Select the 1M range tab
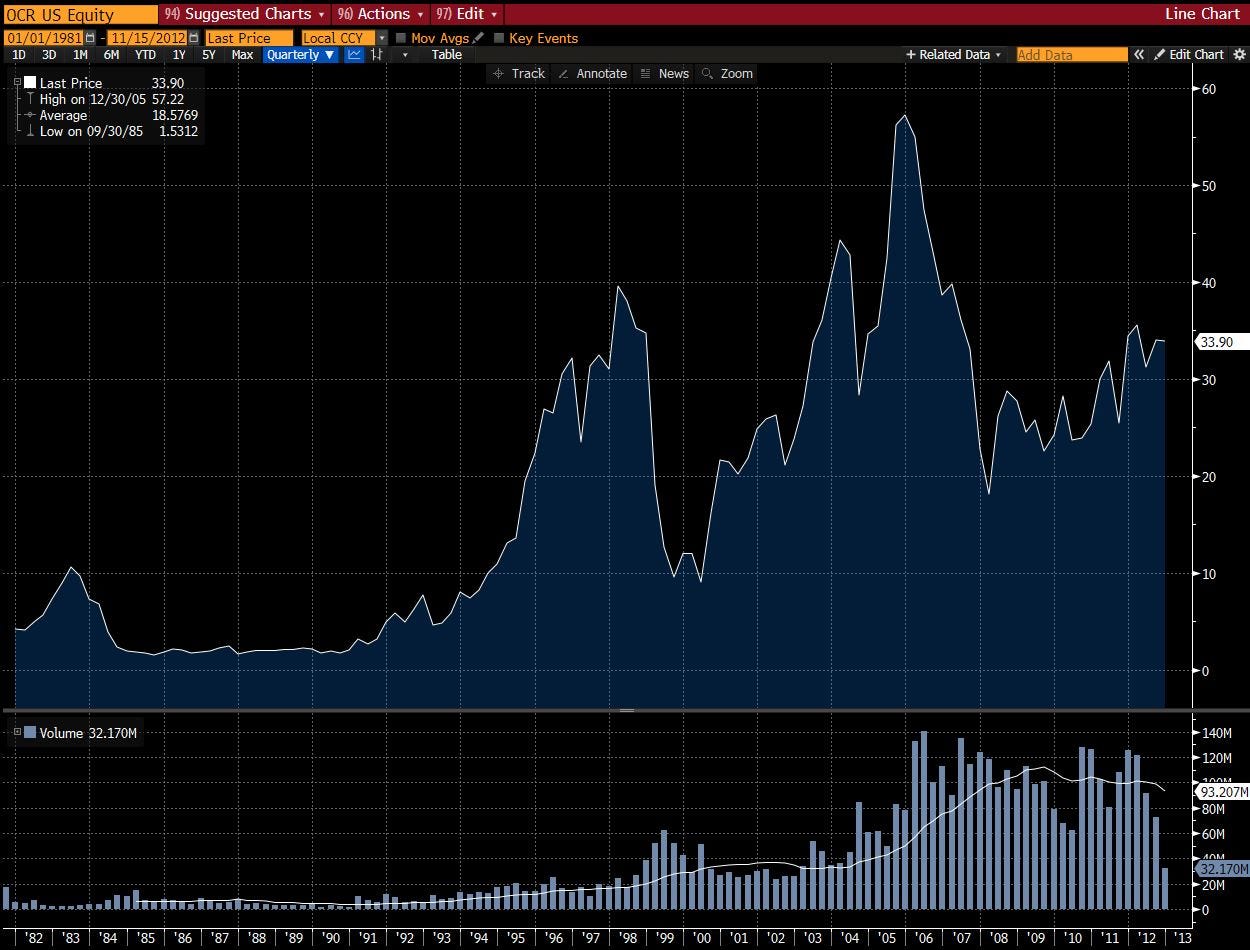 [x=80, y=54]
